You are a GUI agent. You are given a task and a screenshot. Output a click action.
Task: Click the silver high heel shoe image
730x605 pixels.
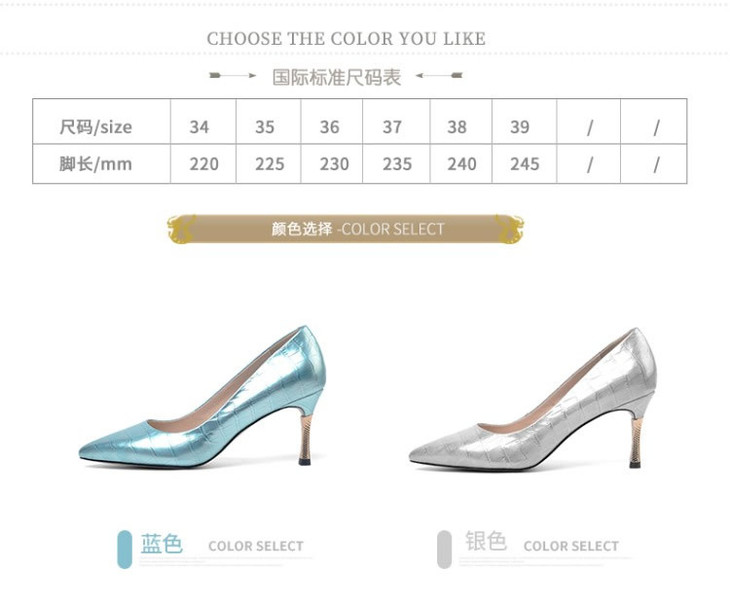click(532, 400)
